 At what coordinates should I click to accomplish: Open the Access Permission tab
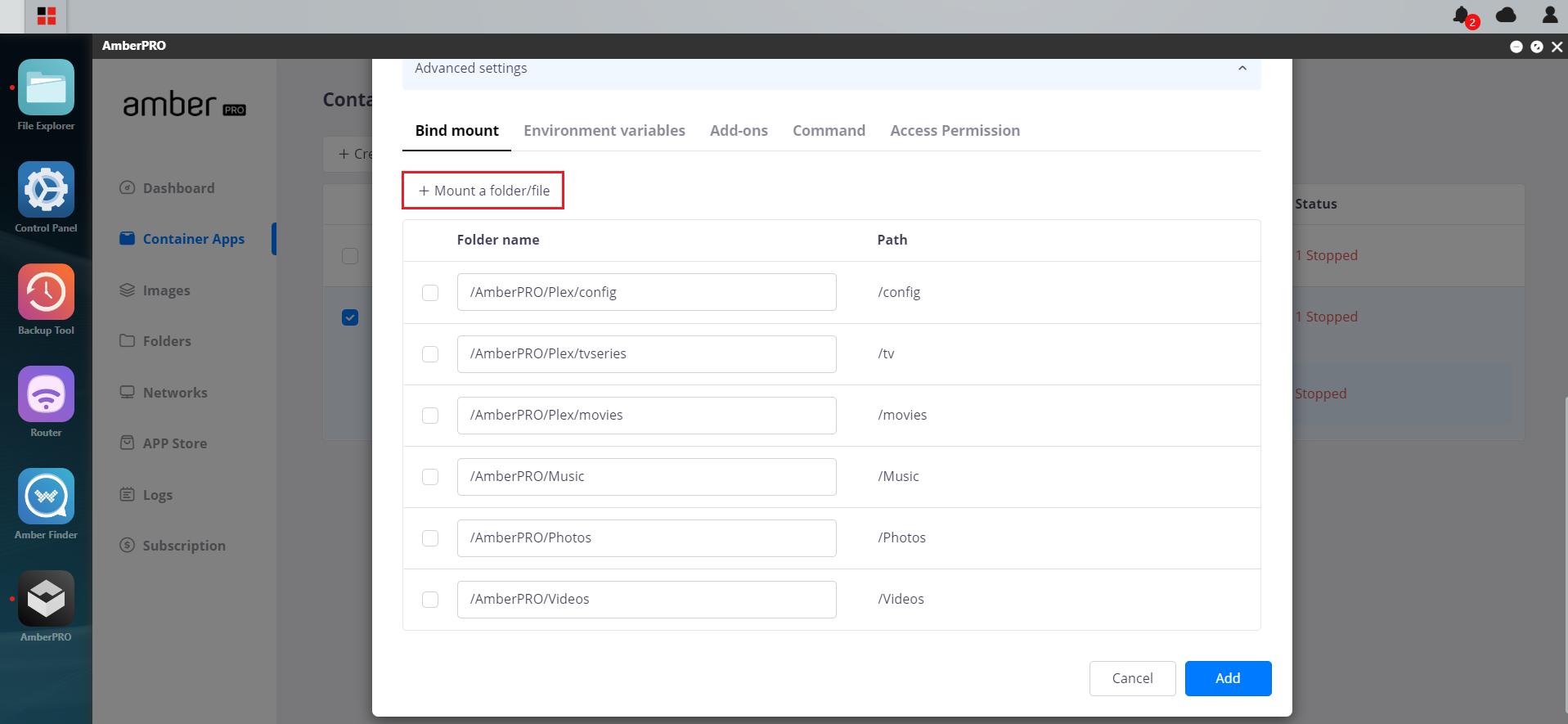[x=955, y=131]
